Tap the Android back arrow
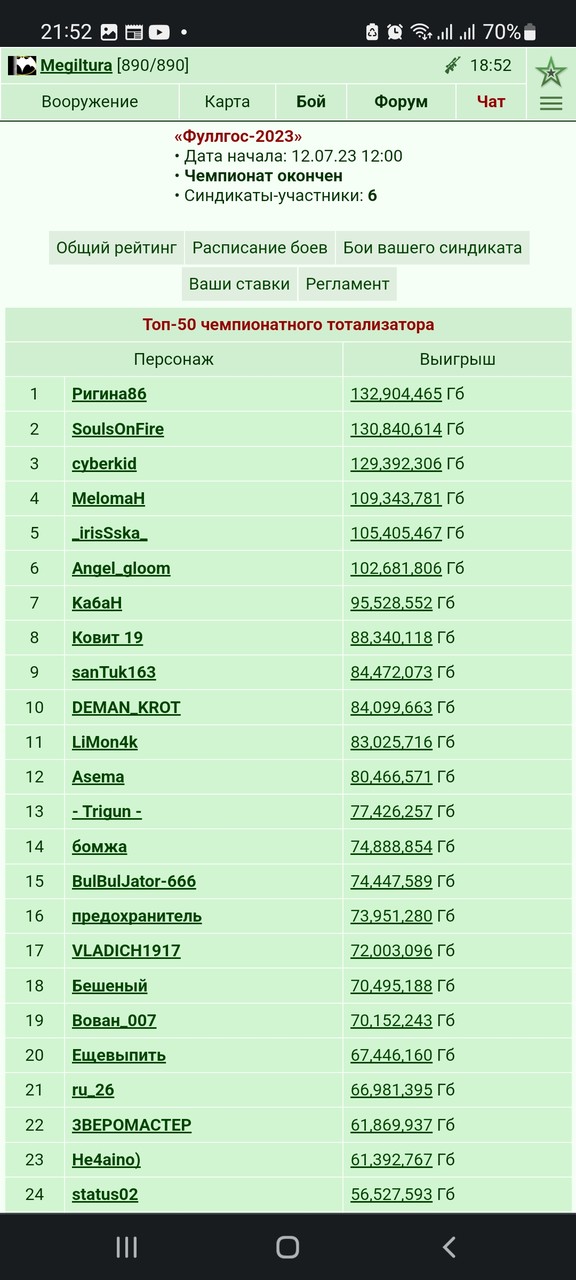Image resolution: width=576 pixels, height=1280 pixels. (x=449, y=1246)
